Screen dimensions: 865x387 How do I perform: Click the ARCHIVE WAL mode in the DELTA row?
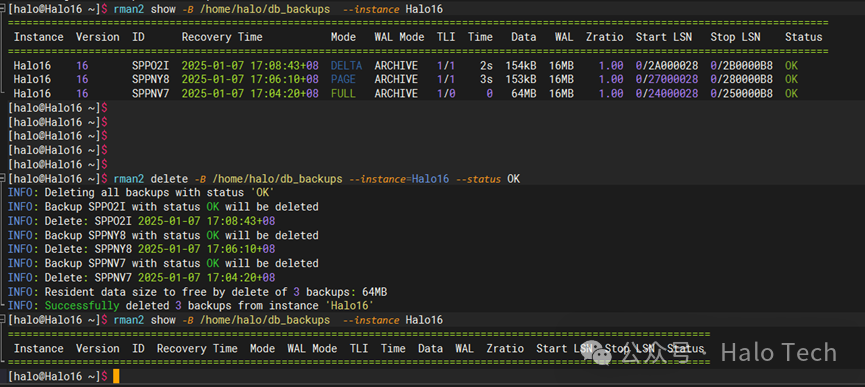tap(396, 66)
